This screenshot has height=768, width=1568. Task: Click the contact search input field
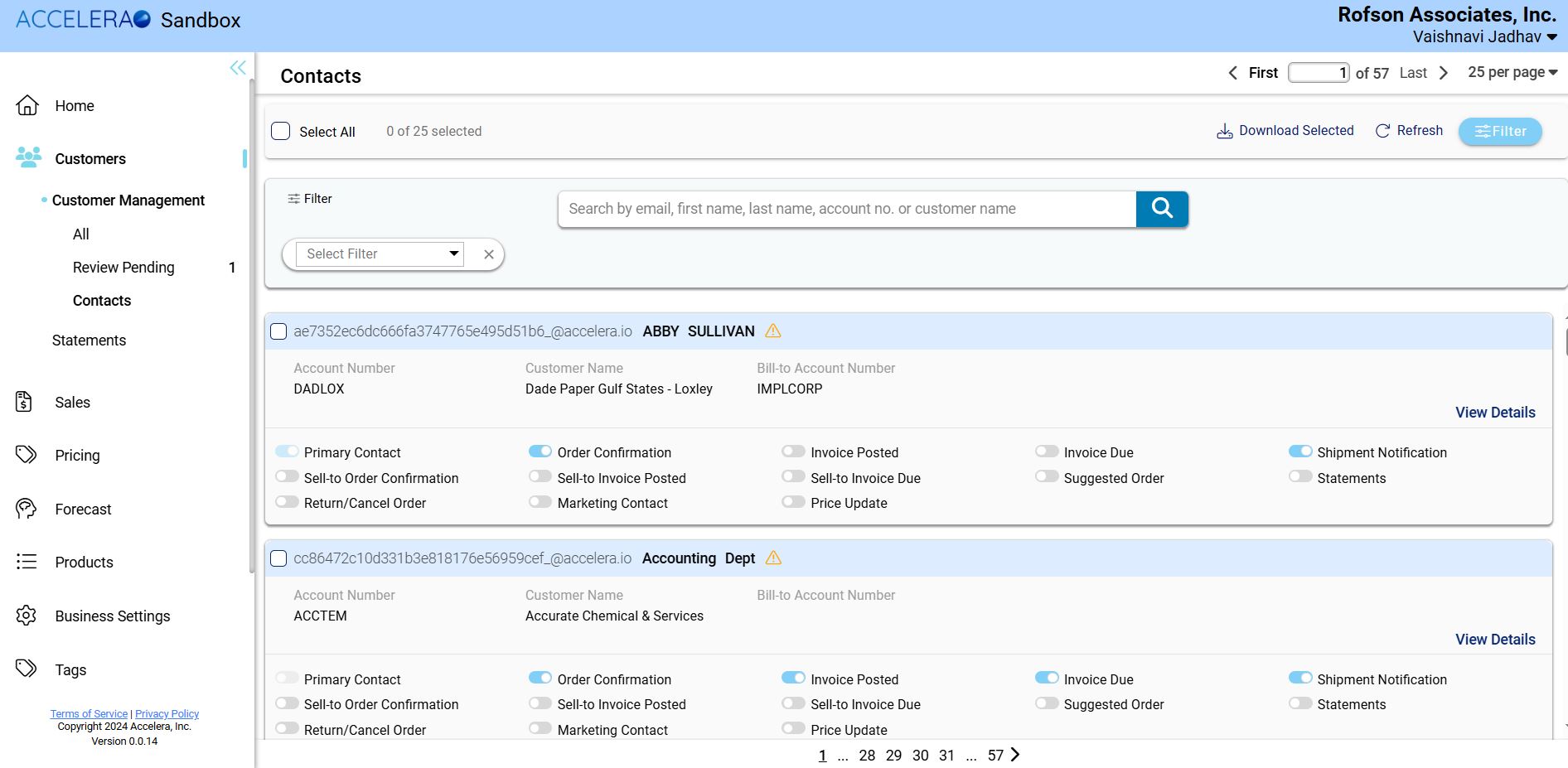tap(846, 209)
